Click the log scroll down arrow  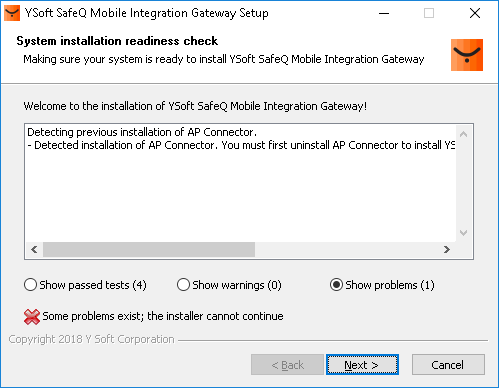click(463, 233)
